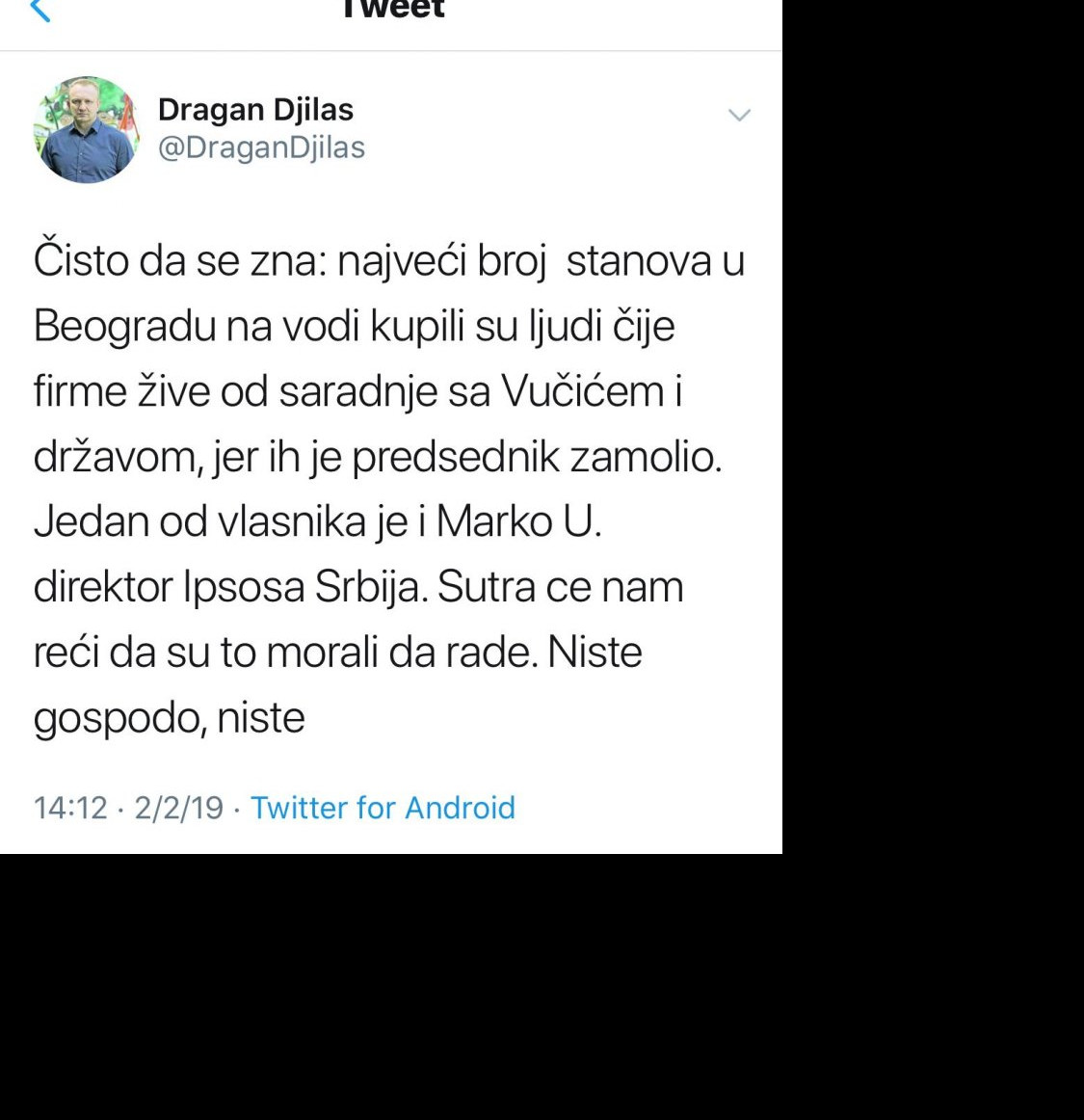Tap the Tweet header title

click(392, 10)
